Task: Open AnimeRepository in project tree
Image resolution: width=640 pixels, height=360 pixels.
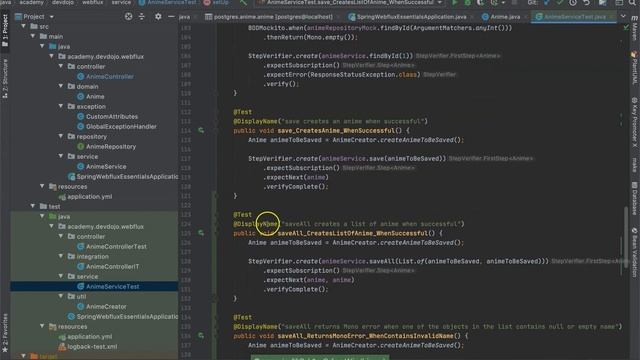Action: coord(107,147)
